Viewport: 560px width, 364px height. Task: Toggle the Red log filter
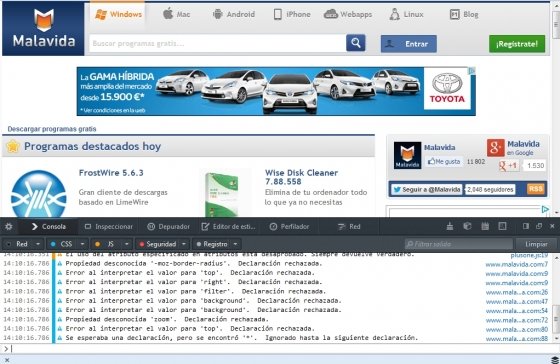click(x=17, y=244)
